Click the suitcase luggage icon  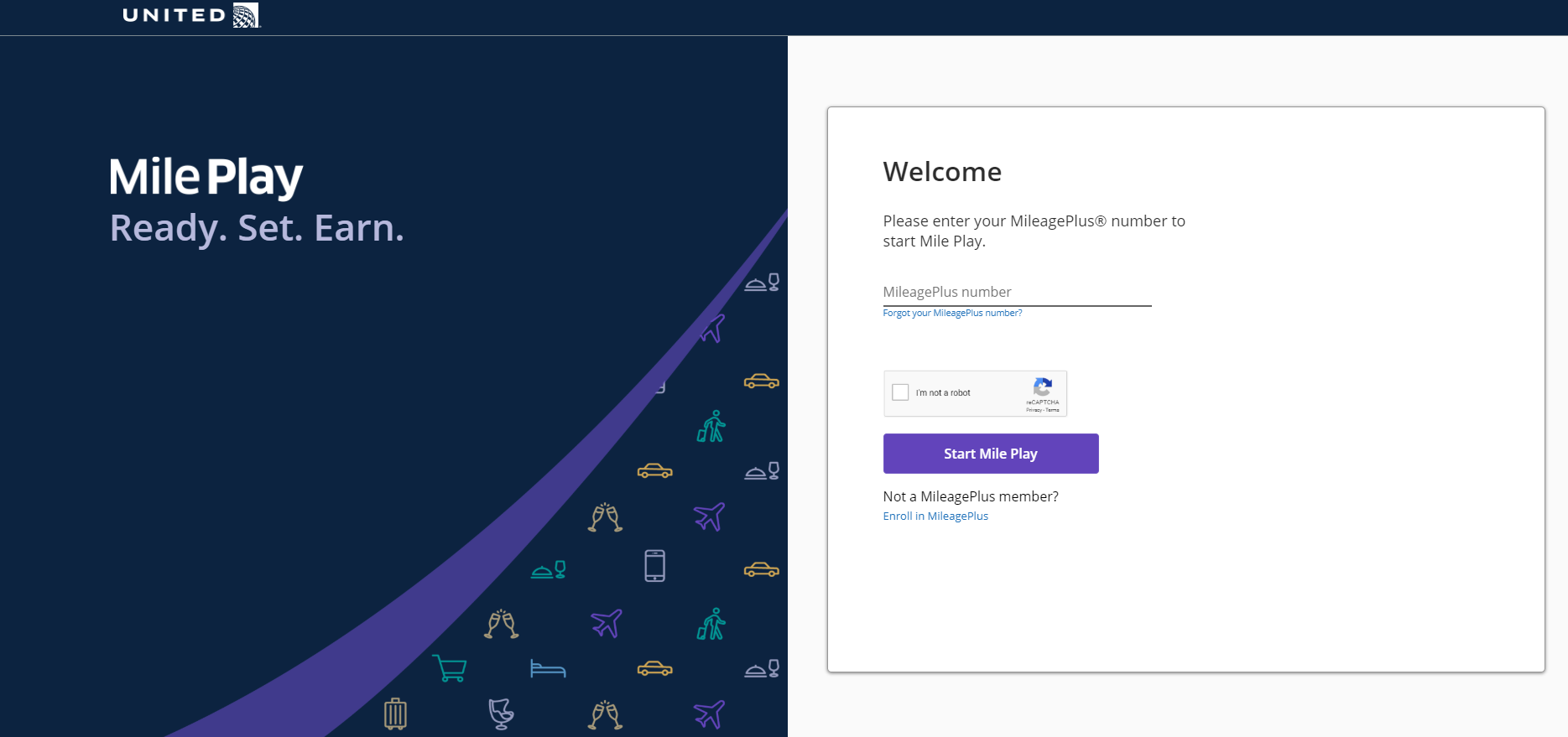point(395,714)
